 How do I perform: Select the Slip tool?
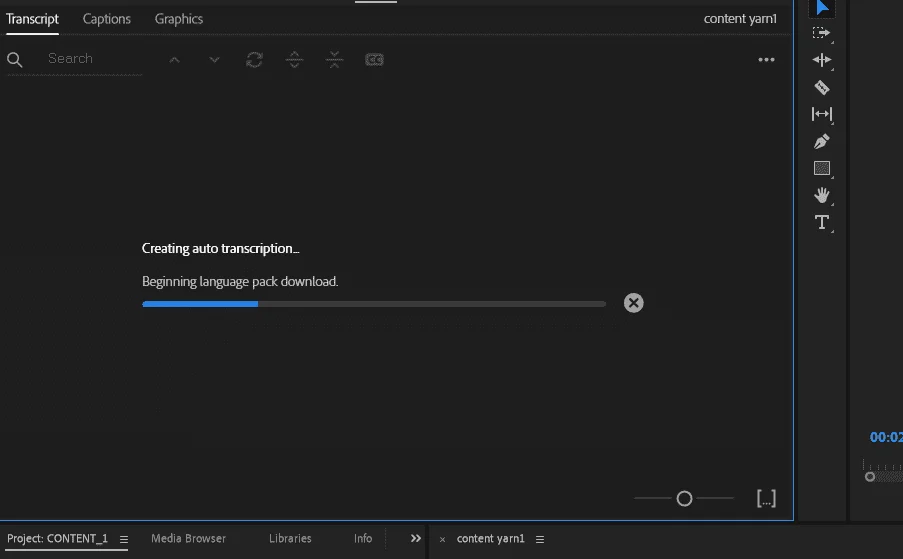(822, 114)
